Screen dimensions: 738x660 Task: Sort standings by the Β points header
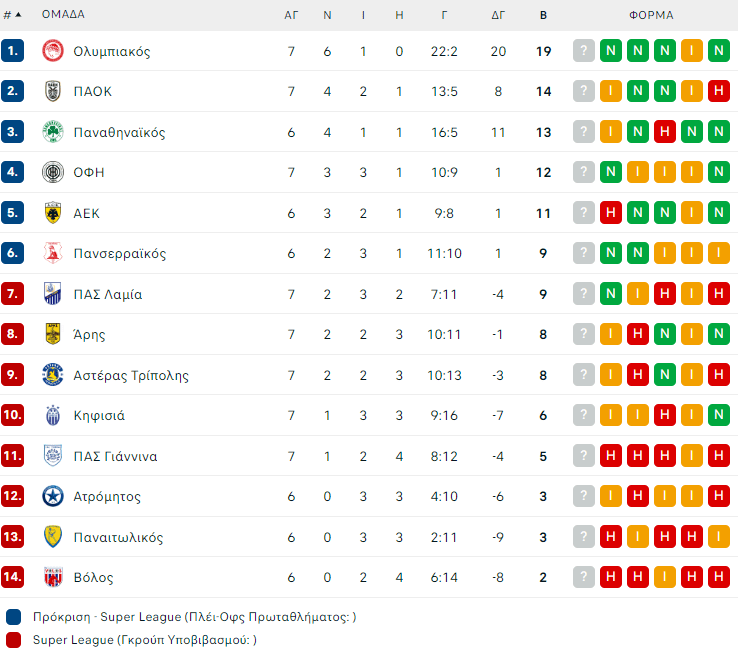543,15
